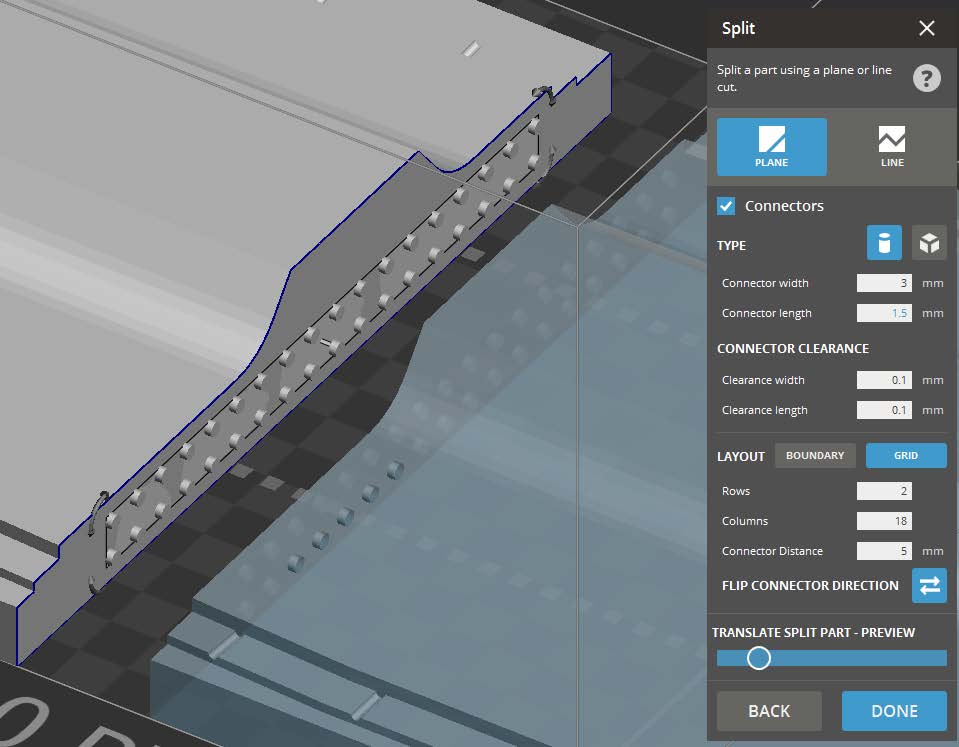
Task: Click the blue split preview handle on model
Action: (x=758, y=658)
